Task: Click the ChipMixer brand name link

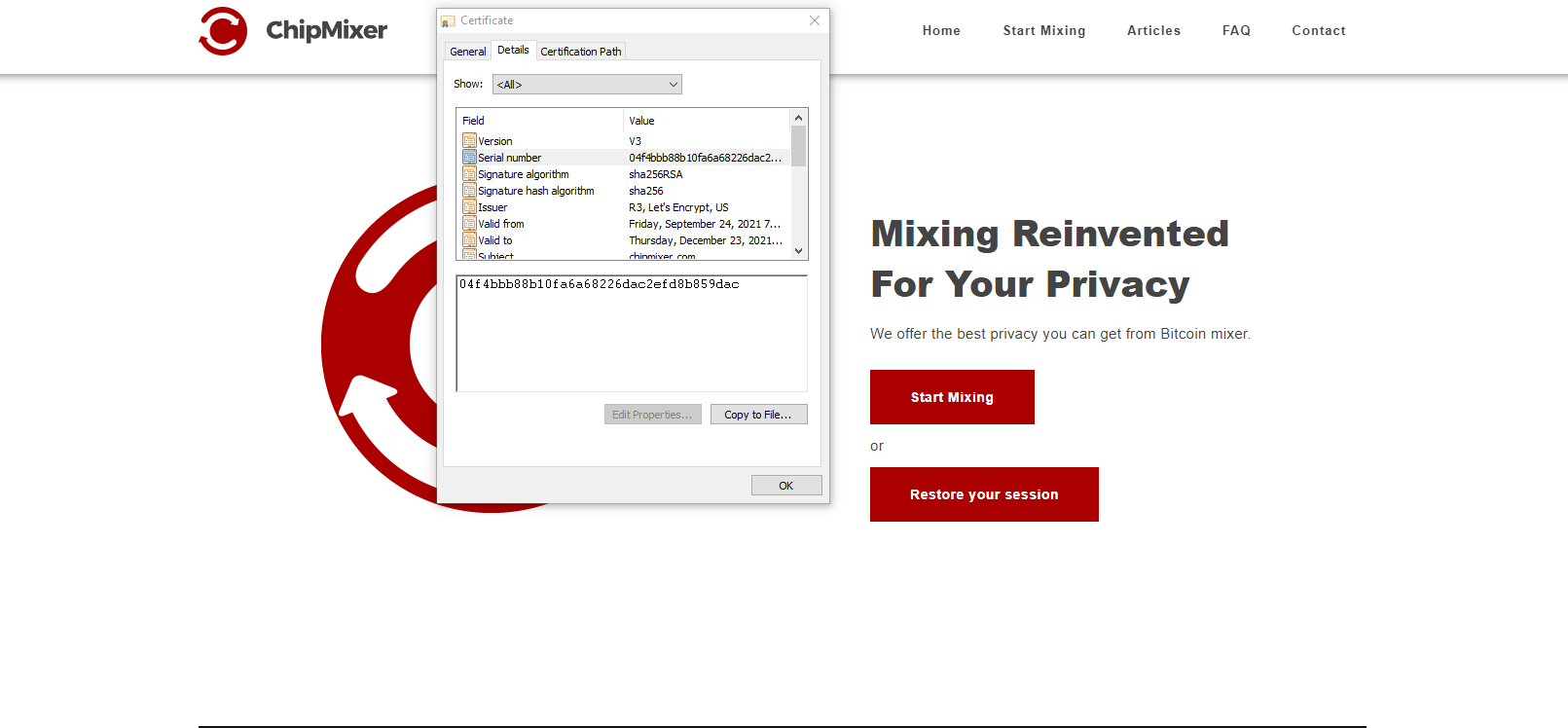Action: coord(327,31)
